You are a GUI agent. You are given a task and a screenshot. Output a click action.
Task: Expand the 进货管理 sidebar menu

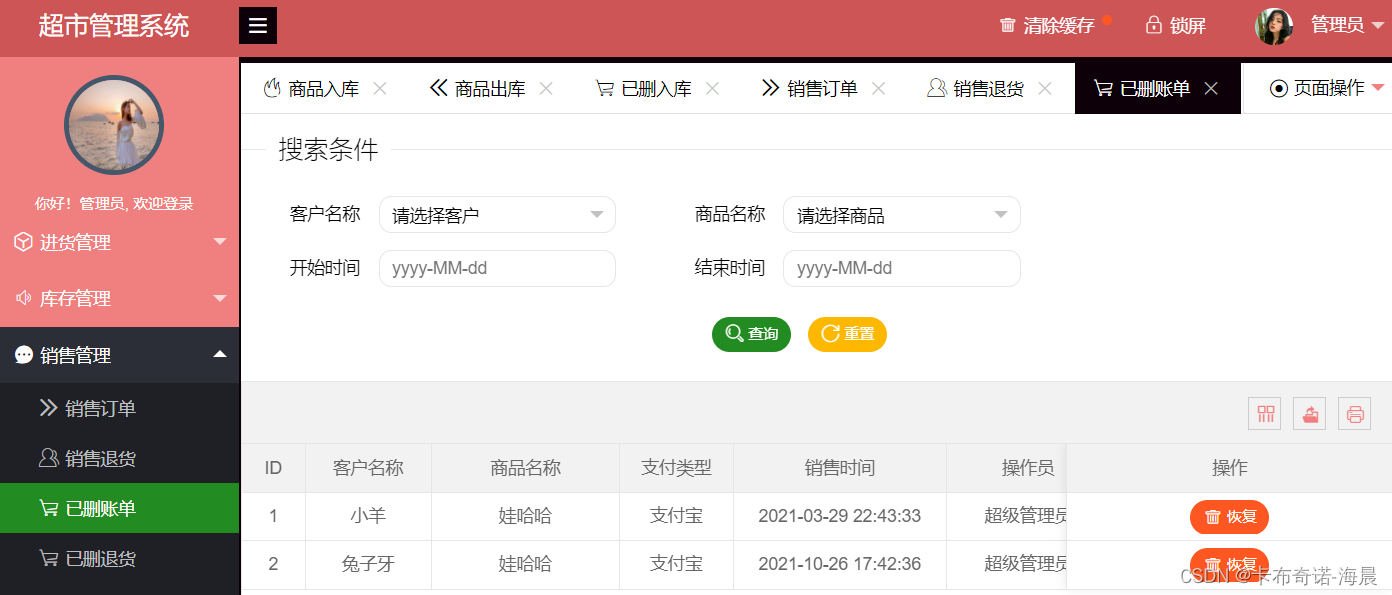120,242
